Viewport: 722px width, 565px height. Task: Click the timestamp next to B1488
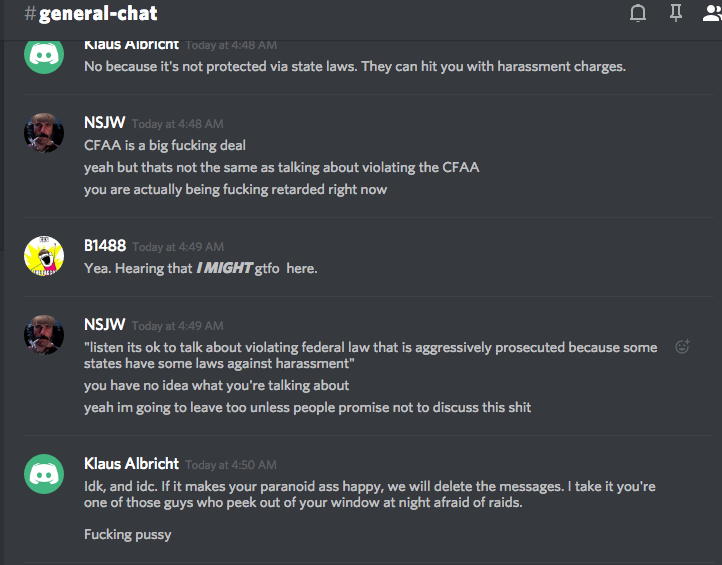pos(178,247)
